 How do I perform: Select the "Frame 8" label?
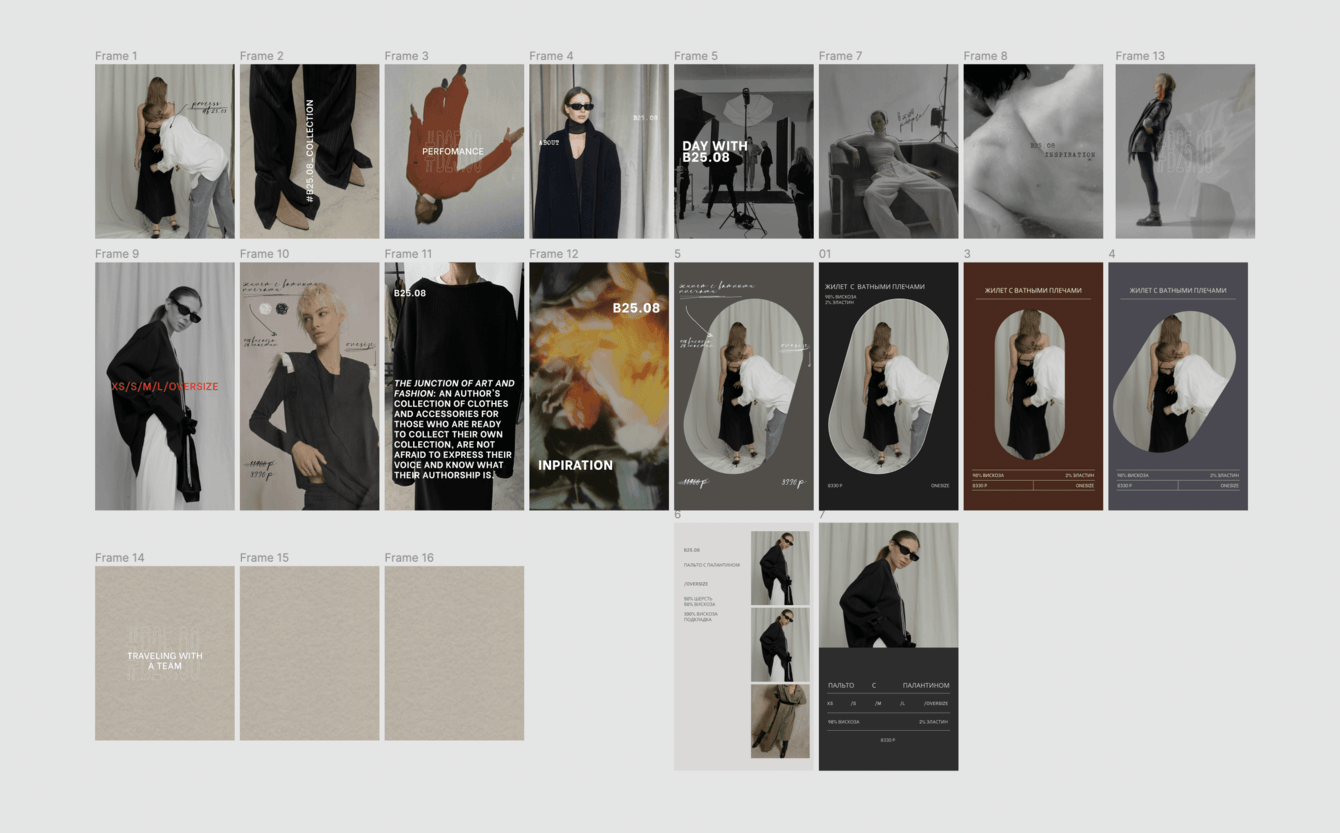986,56
